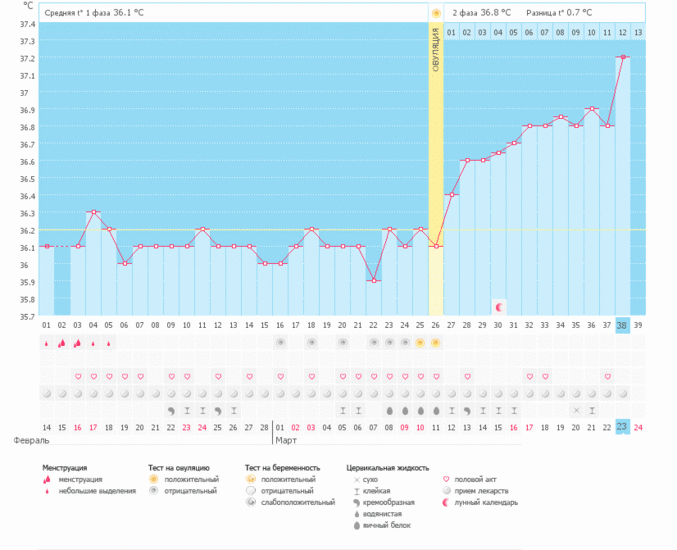Click the egg-white cervical fluid icon on day 23
Screen dimensions: 677x550
(x=389, y=411)
